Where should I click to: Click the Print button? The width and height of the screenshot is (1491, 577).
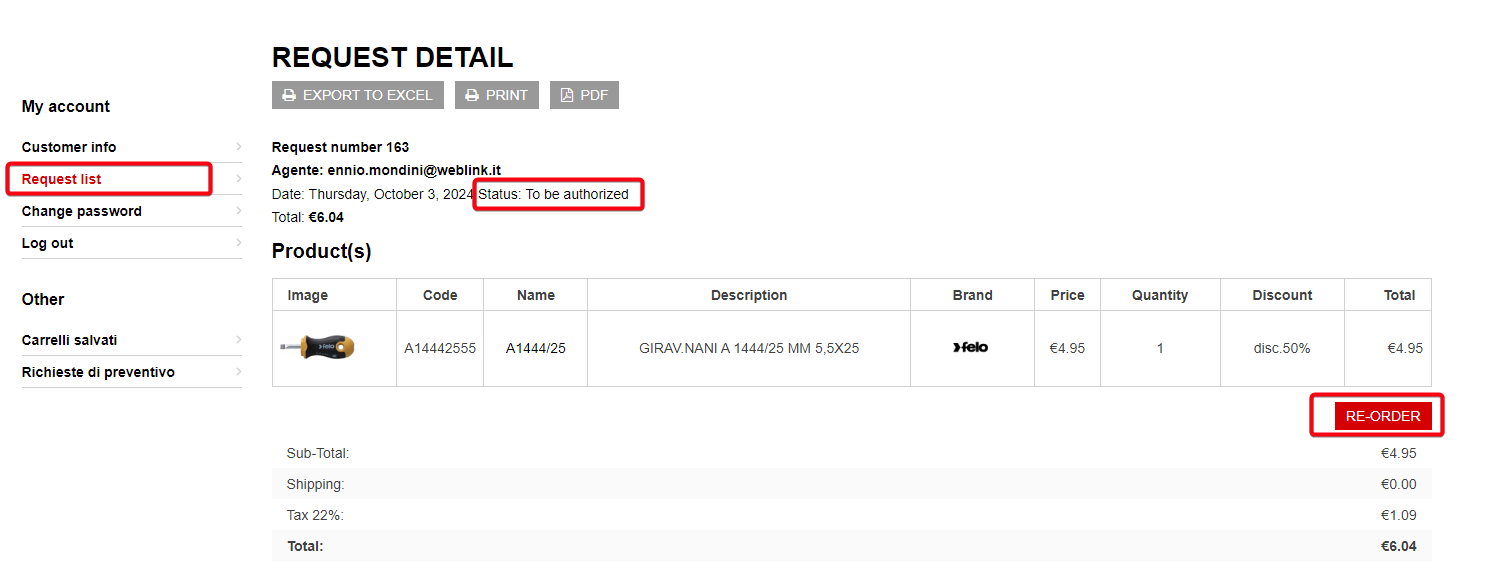click(497, 95)
